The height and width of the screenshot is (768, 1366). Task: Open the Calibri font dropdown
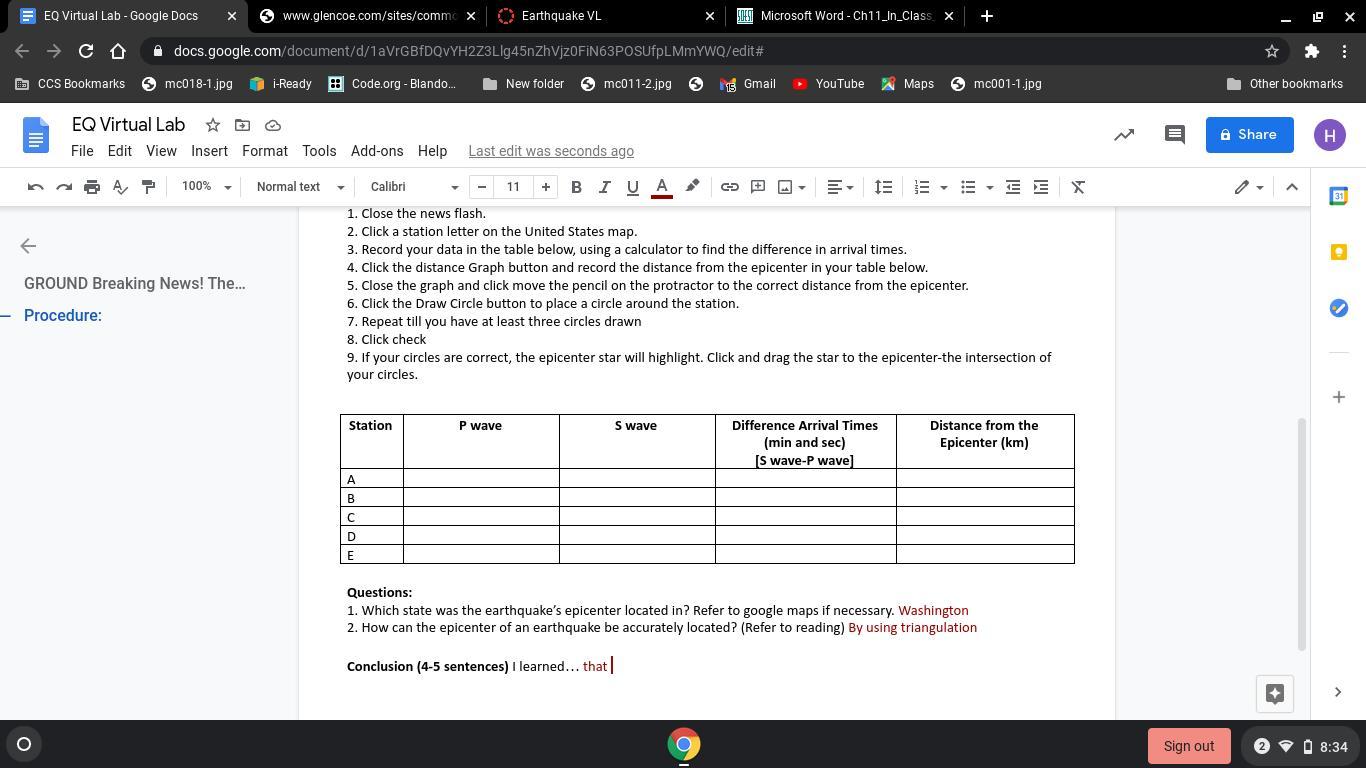414,187
